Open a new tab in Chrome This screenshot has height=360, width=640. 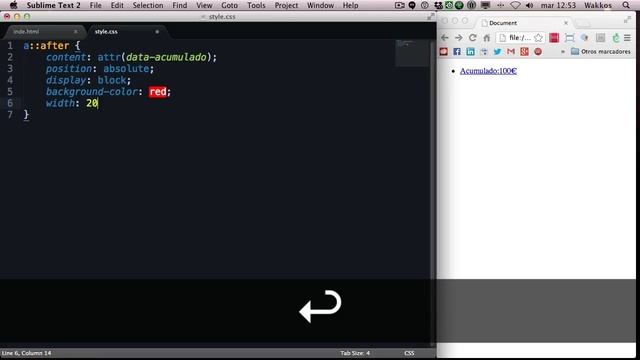coord(583,23)
